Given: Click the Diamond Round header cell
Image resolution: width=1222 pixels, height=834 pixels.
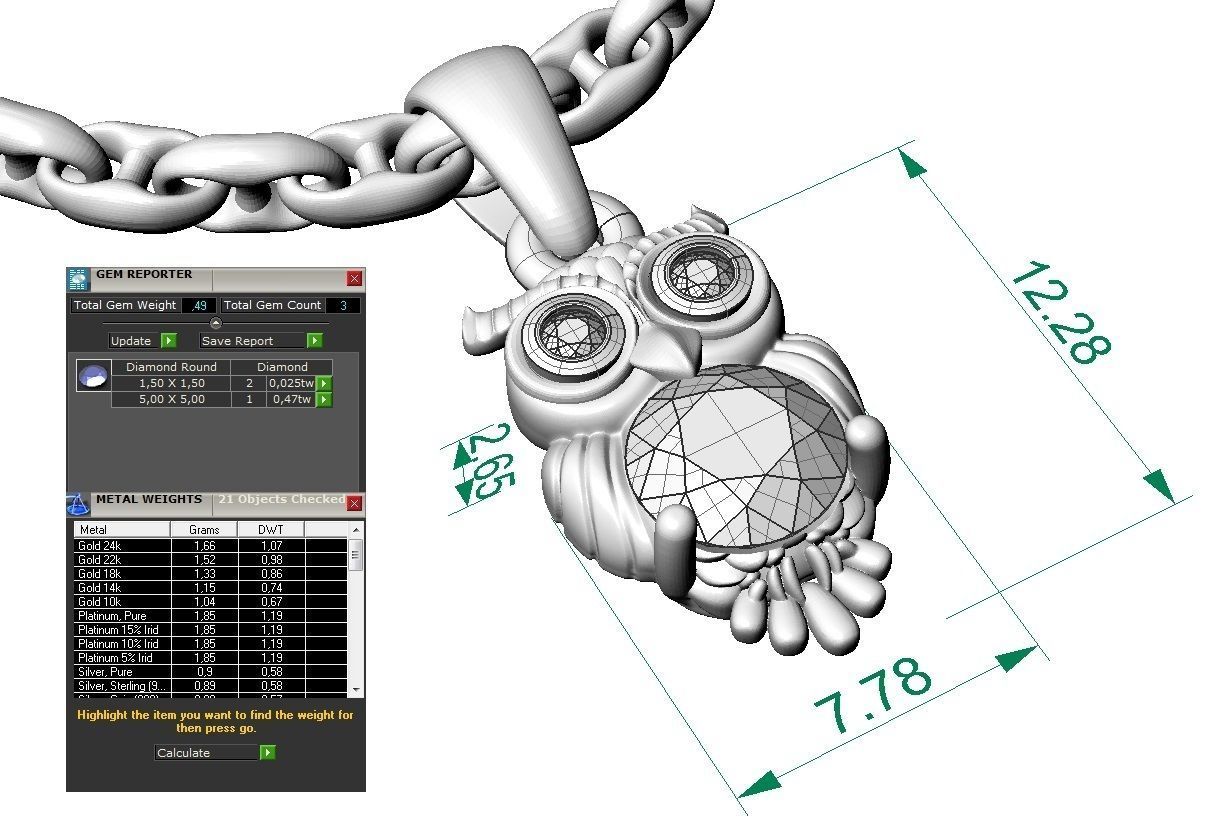Looking at the screenshot, I should pos(171,367).
